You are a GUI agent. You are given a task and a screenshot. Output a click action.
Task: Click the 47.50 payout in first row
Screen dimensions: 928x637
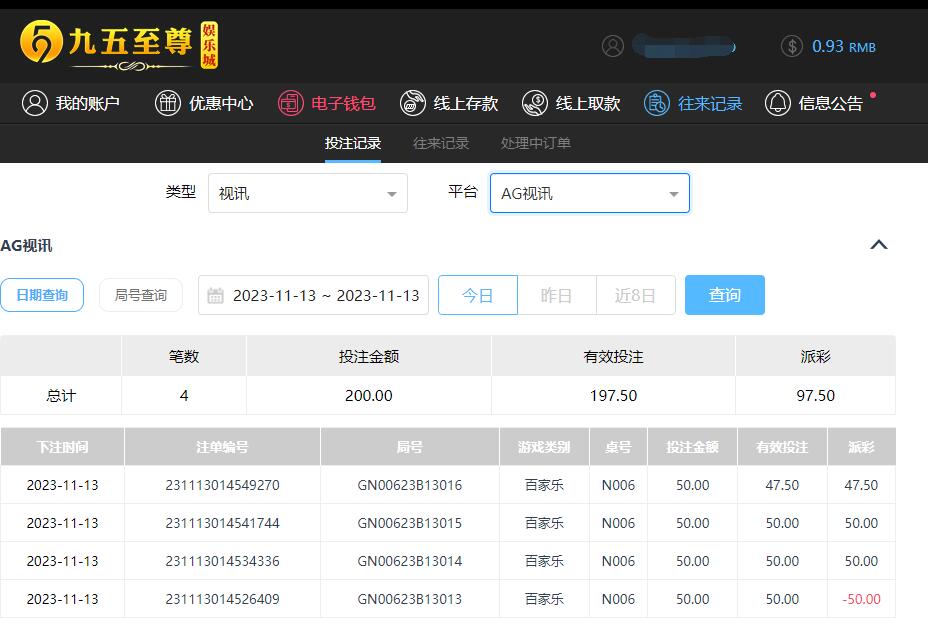point(861,485)
